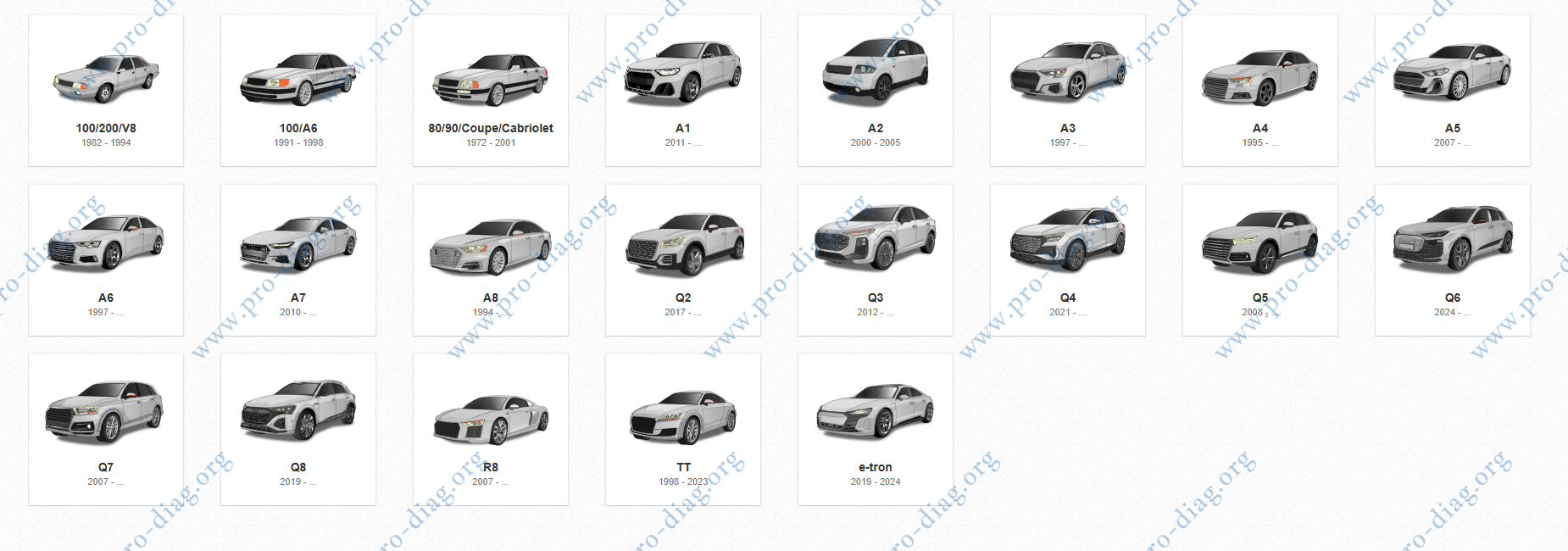The height and width of the screenshot is (551, 1568).
Task: Click the 100/200/V8 model label
Action: [x=106, y=128]
